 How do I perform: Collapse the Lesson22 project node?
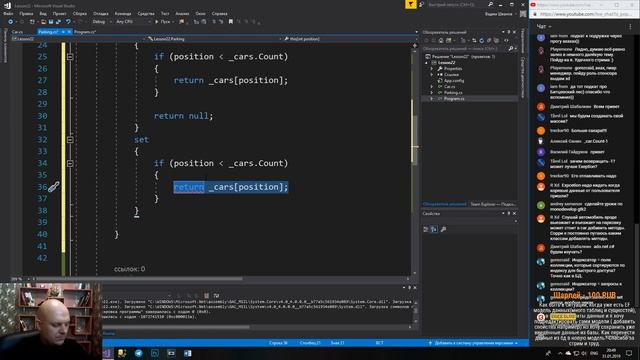pos(427,63)
